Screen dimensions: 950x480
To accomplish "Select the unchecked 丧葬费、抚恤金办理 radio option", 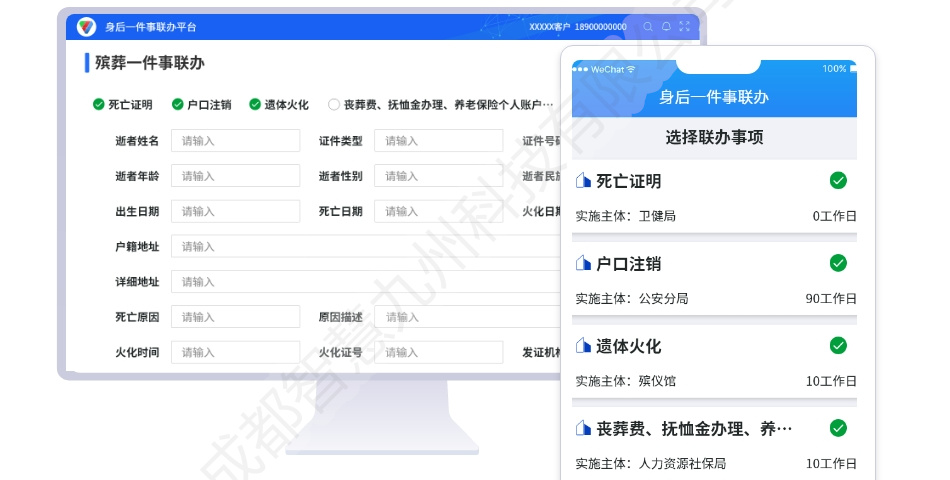I will 334,104.
